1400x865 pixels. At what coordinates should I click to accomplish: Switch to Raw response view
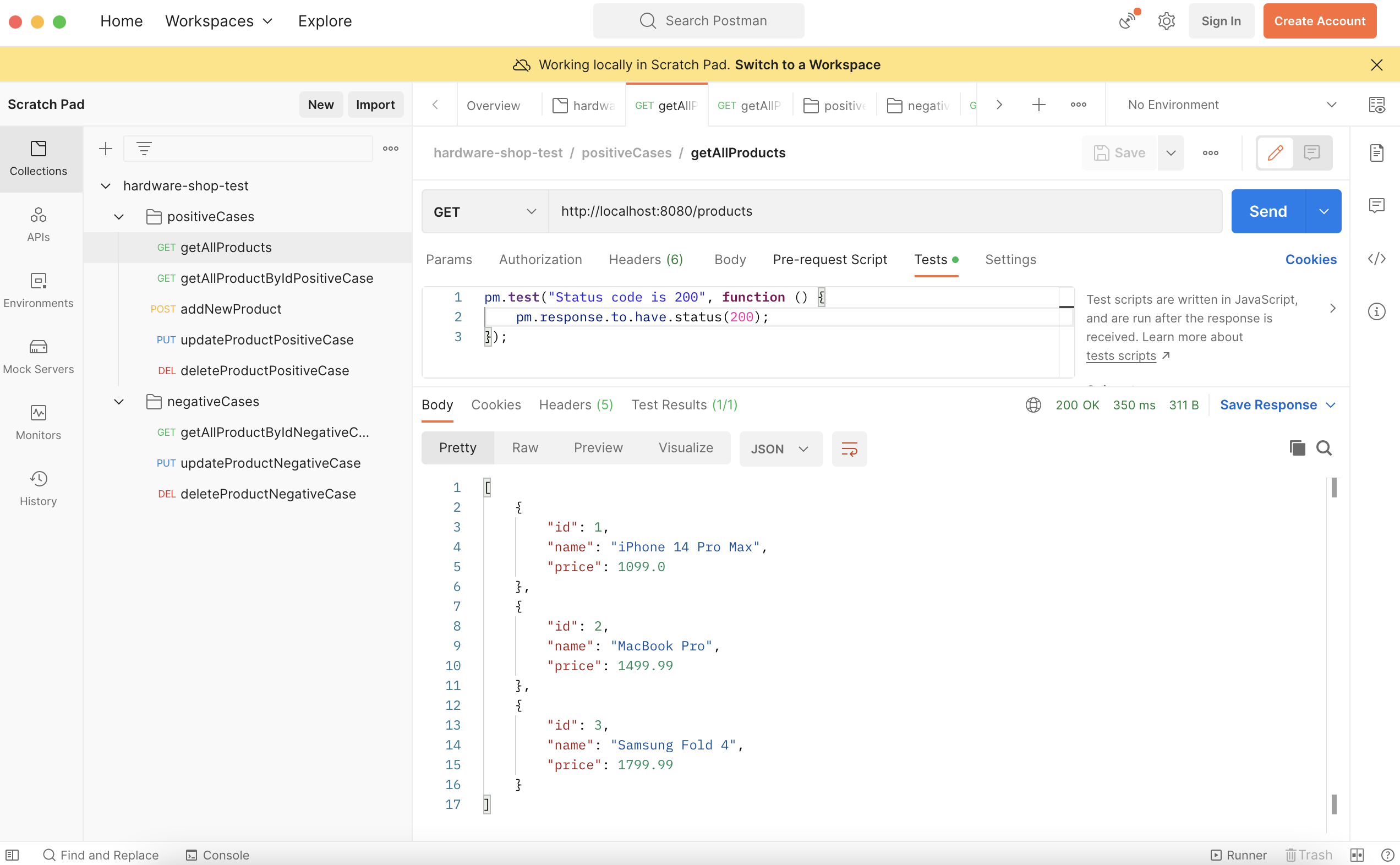click(524, 448)
